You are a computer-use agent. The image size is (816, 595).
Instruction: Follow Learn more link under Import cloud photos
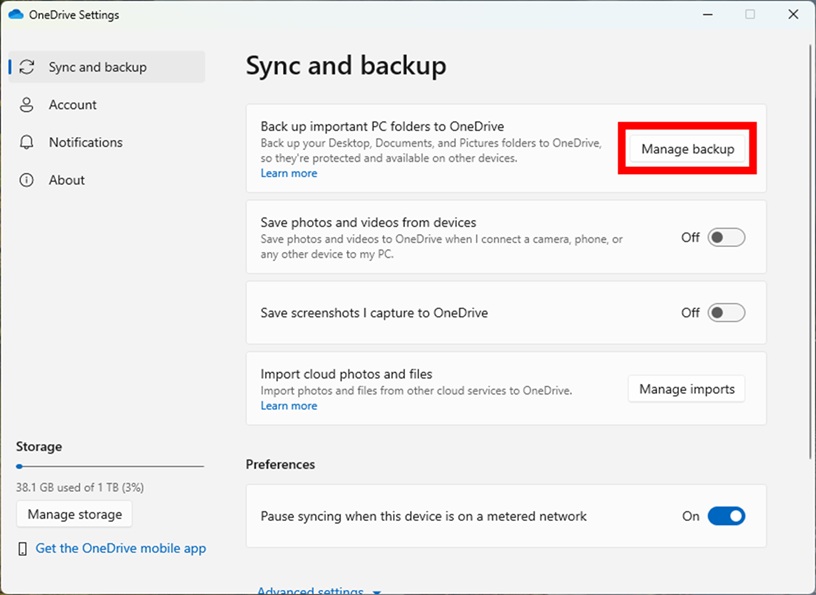[288, 406]
